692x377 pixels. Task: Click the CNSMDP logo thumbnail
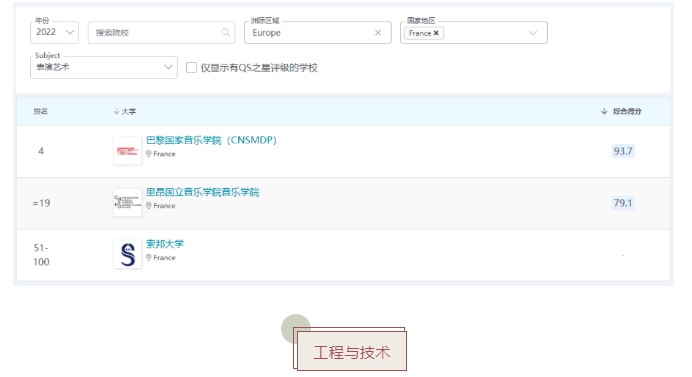coord(128,151)
